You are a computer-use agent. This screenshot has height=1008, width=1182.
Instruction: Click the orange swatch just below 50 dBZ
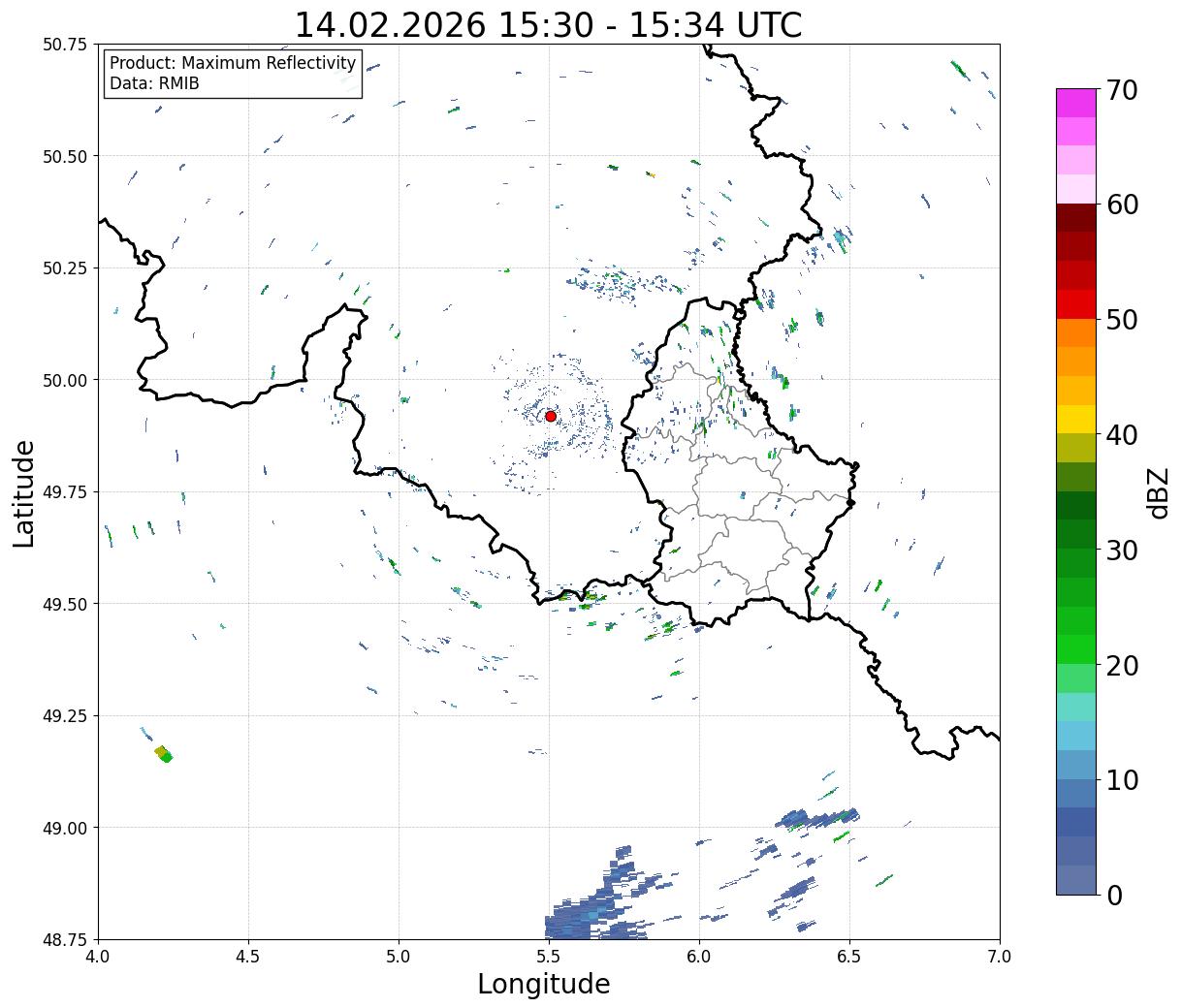point(1076,333)
